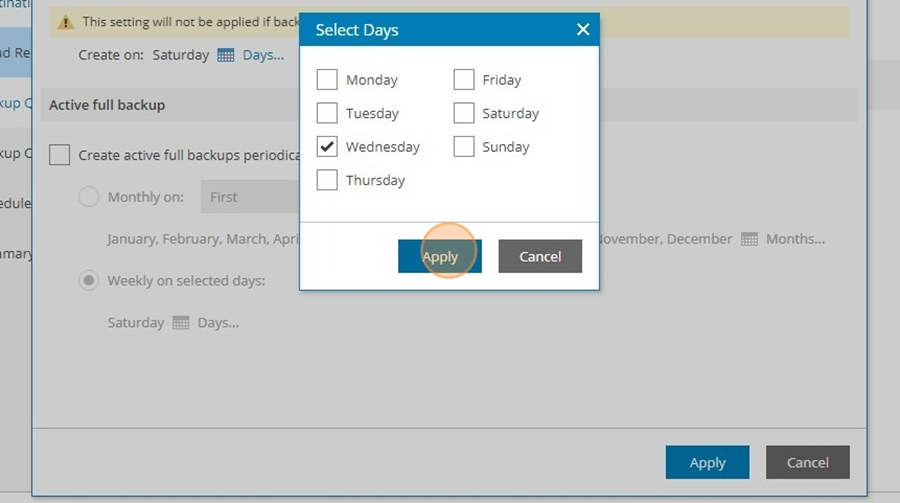Open the First dropdown for monthly schedule
Image resolution: width=900 pixels, height=503 pixels.
point(250,196)
